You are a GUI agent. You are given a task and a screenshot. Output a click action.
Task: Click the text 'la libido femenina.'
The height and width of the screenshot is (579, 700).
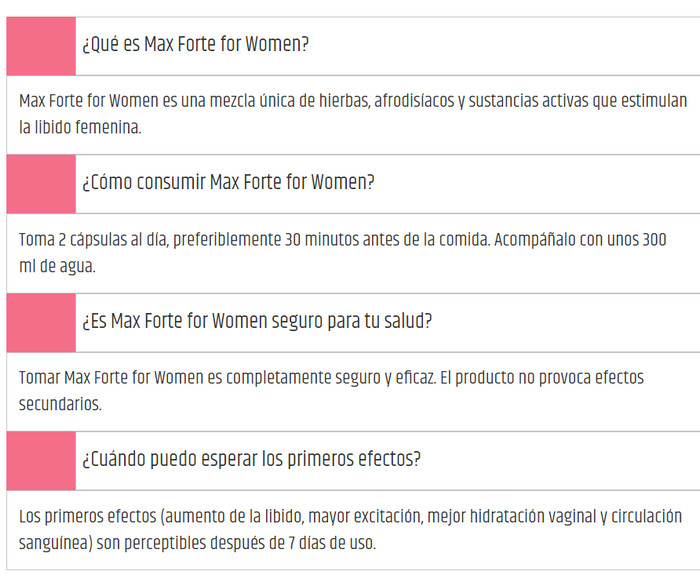point(81,127)
